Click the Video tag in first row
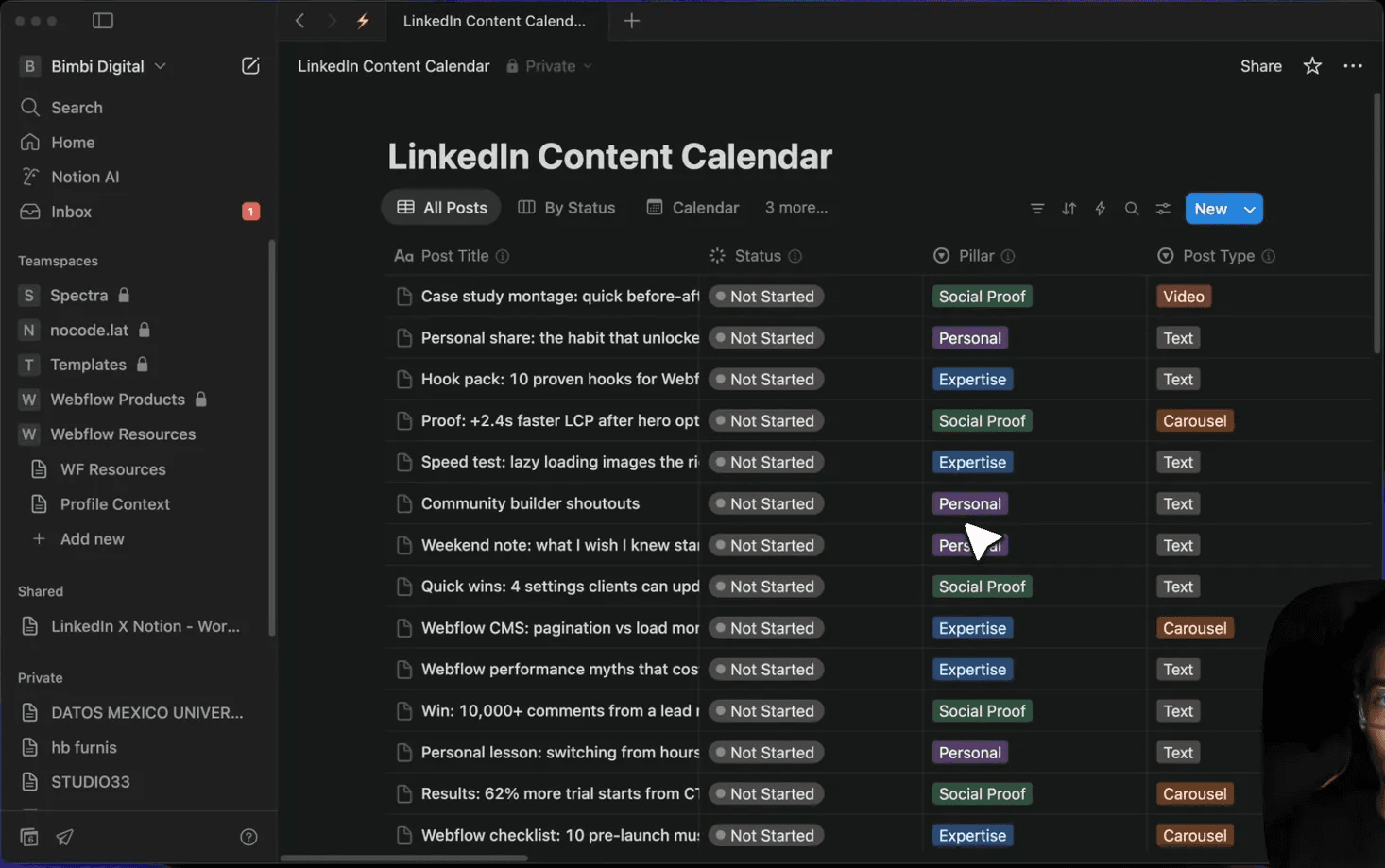 pos(1183,297)
